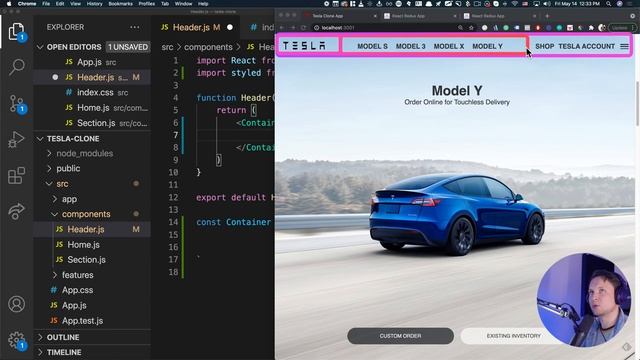Screen dimensions: 640x360
Task: Click the unsaved dot on the Header.js tab
Action: (x=230, y=27)
